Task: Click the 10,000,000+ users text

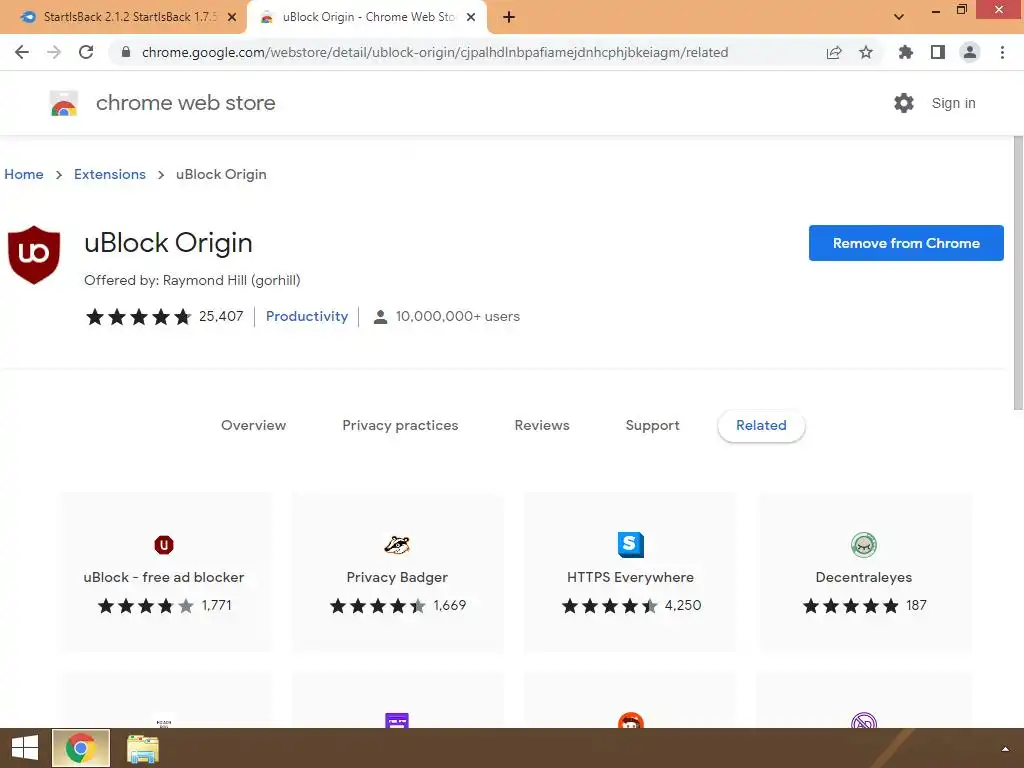Action: 458,316
